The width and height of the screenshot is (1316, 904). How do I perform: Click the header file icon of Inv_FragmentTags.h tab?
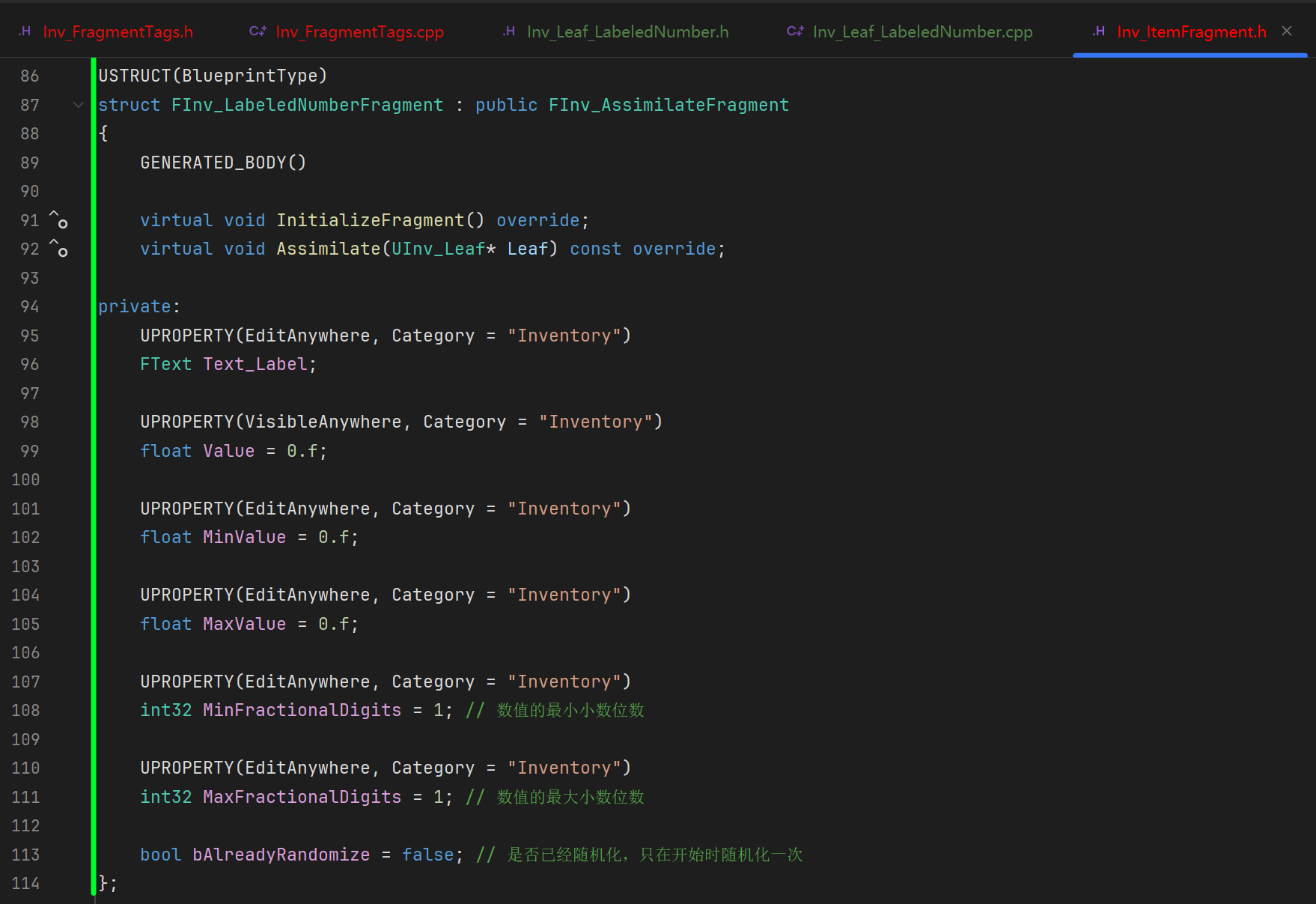point(25,31)
